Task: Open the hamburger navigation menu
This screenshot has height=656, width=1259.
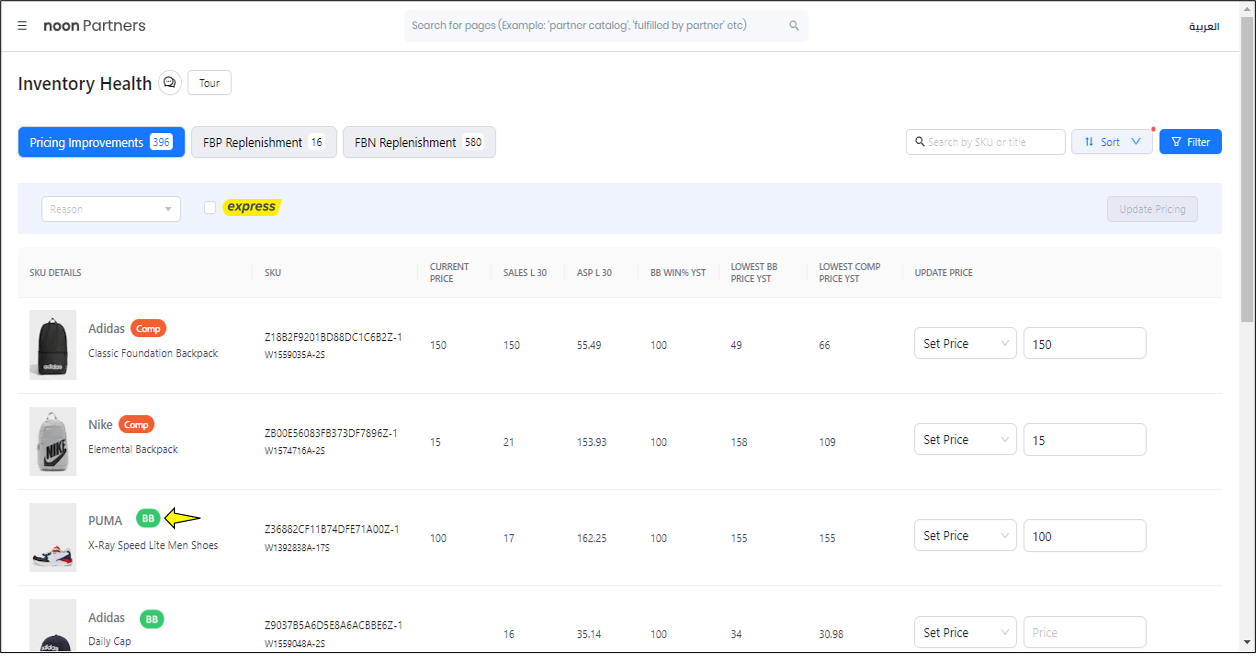Action: click(x=22, y=26)
